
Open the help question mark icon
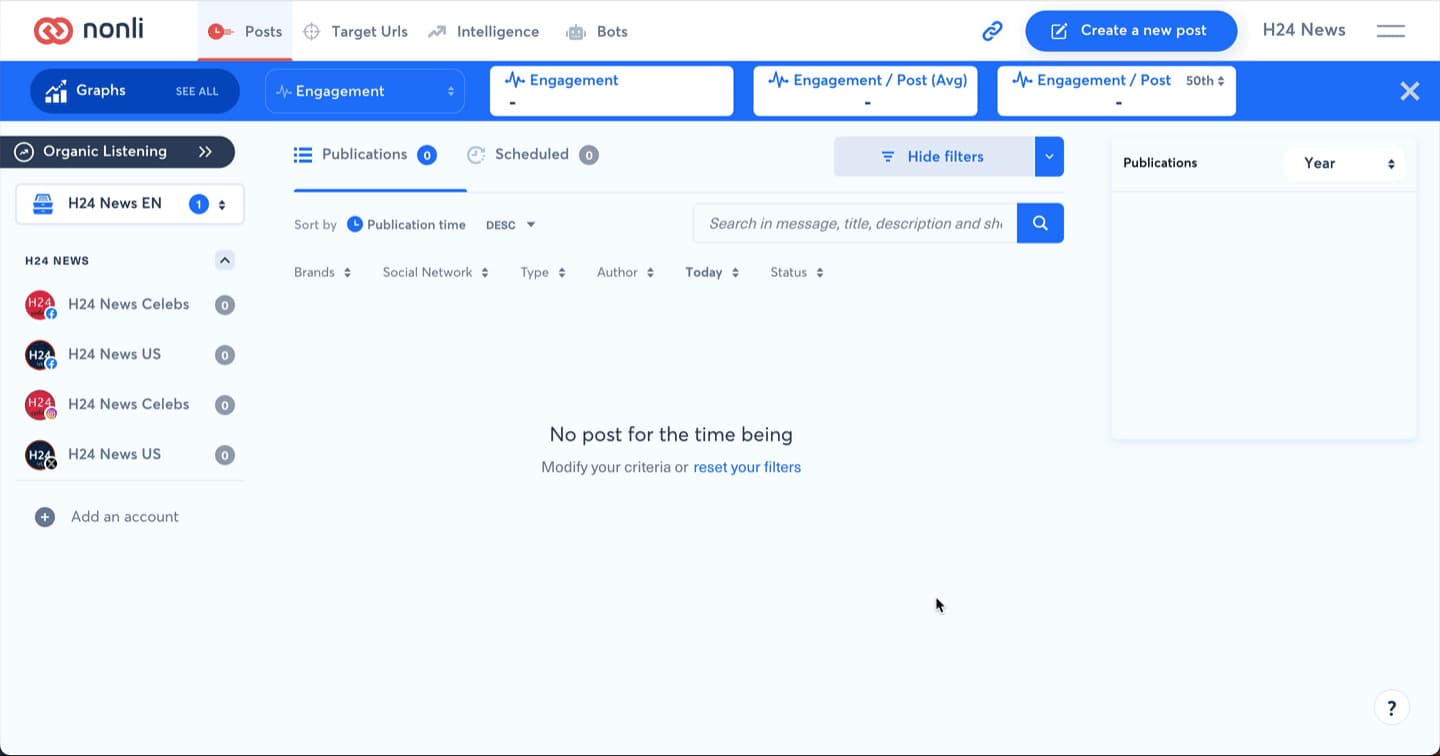[1392, 708]
